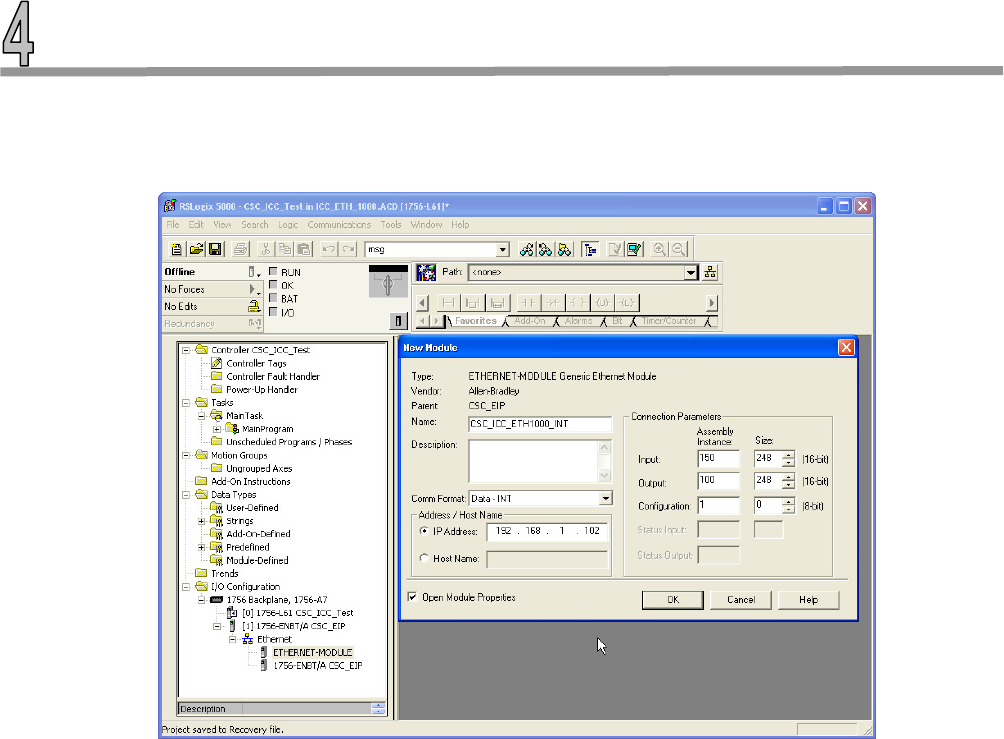Click the Output Unlatch (U) icon
This screenshot has width=1004, height=739.
pyautogui.click(x=602, y=302)
